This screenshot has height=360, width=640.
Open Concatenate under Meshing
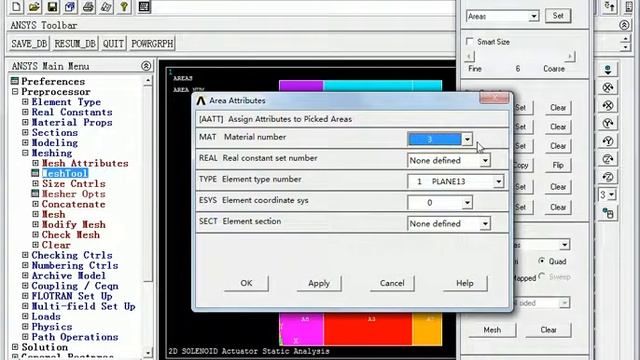tap(73, 204)
